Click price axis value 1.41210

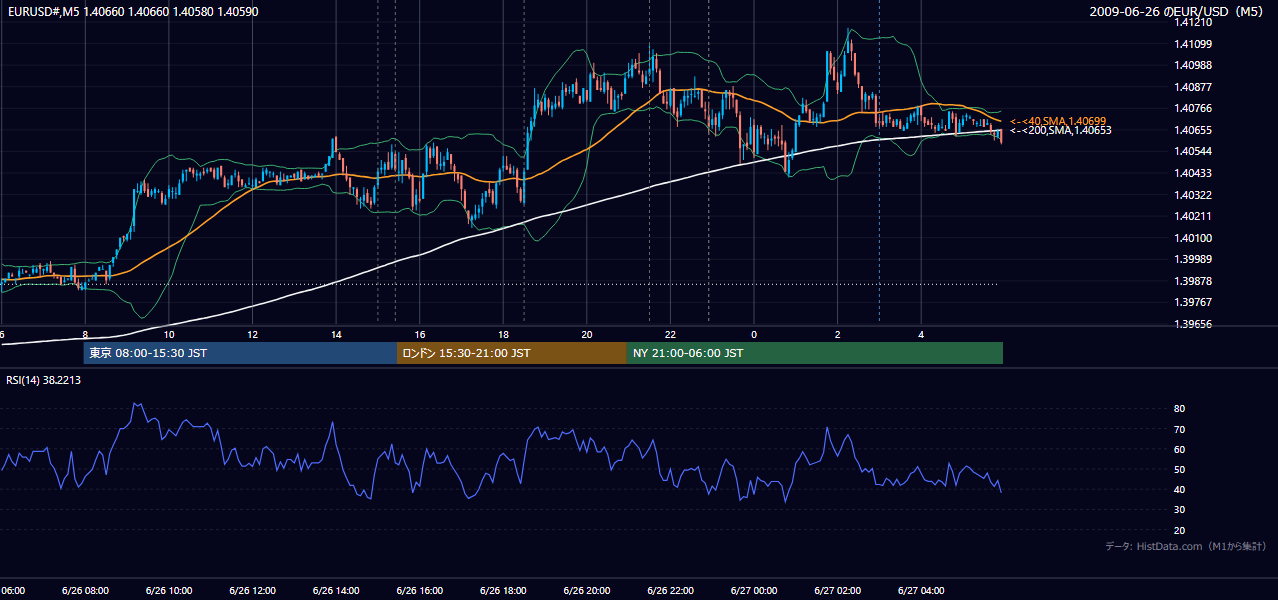point(1193,22)
